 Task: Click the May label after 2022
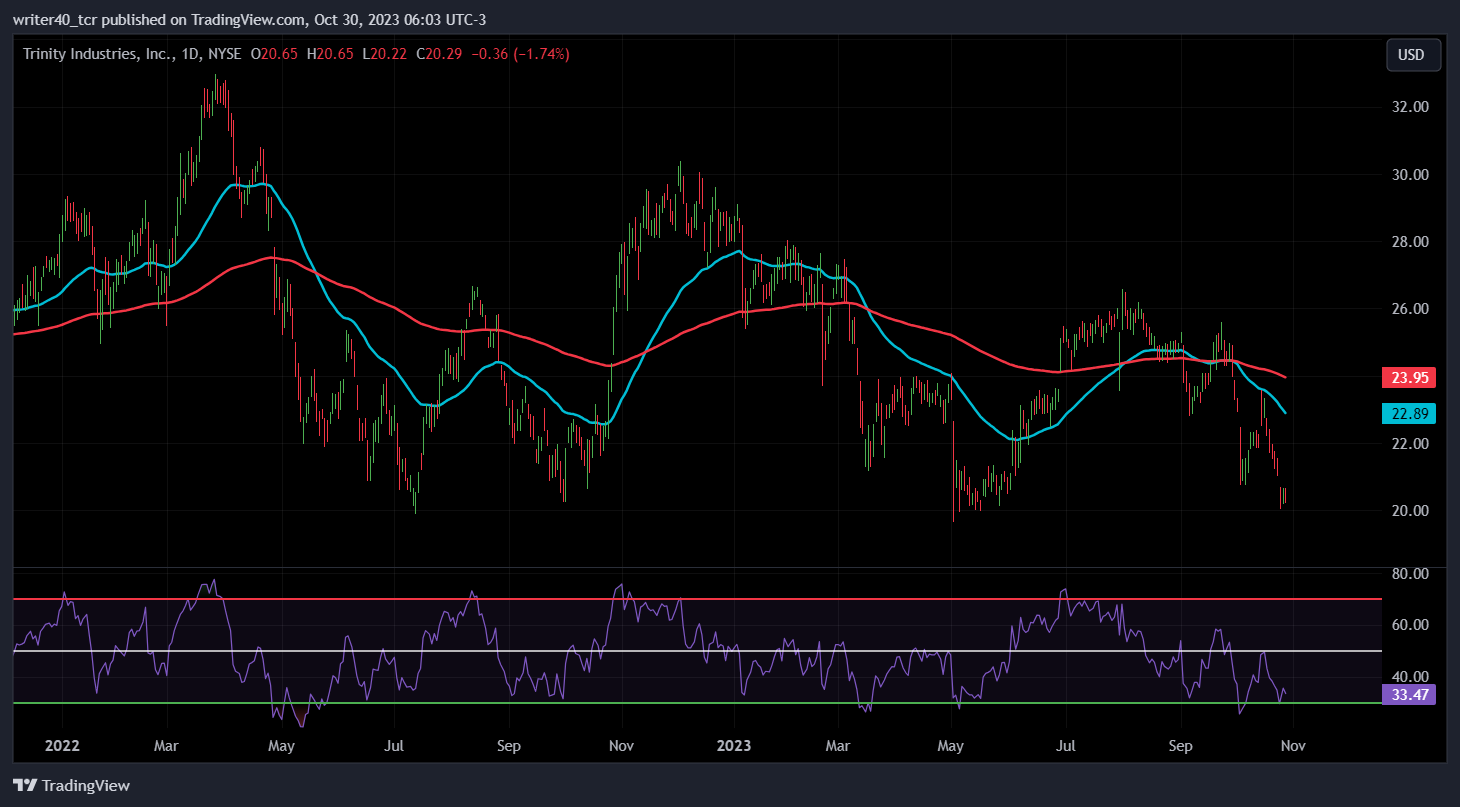tap(281, 746)
